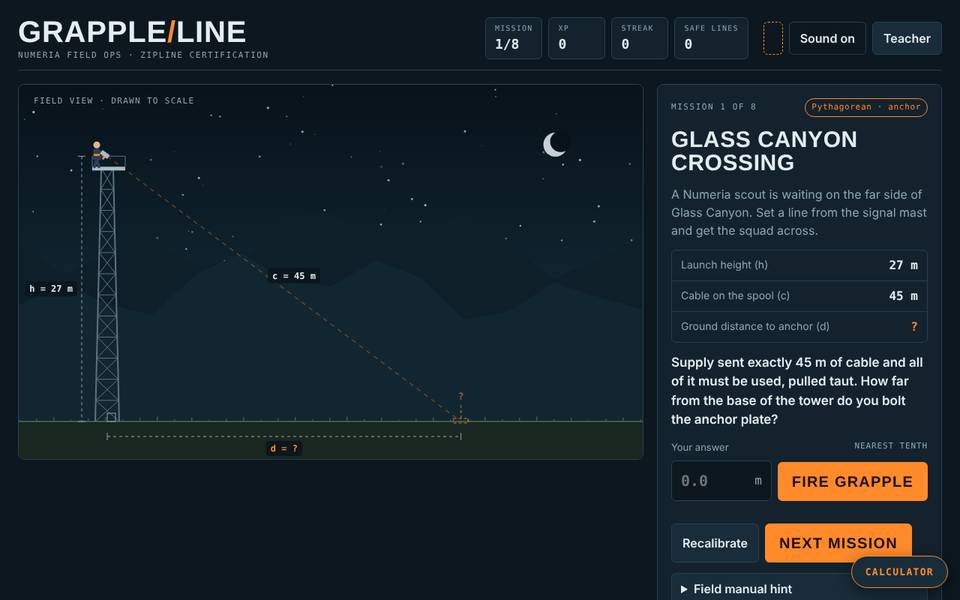Open the CALCULATOR floating button

[899, 572]
